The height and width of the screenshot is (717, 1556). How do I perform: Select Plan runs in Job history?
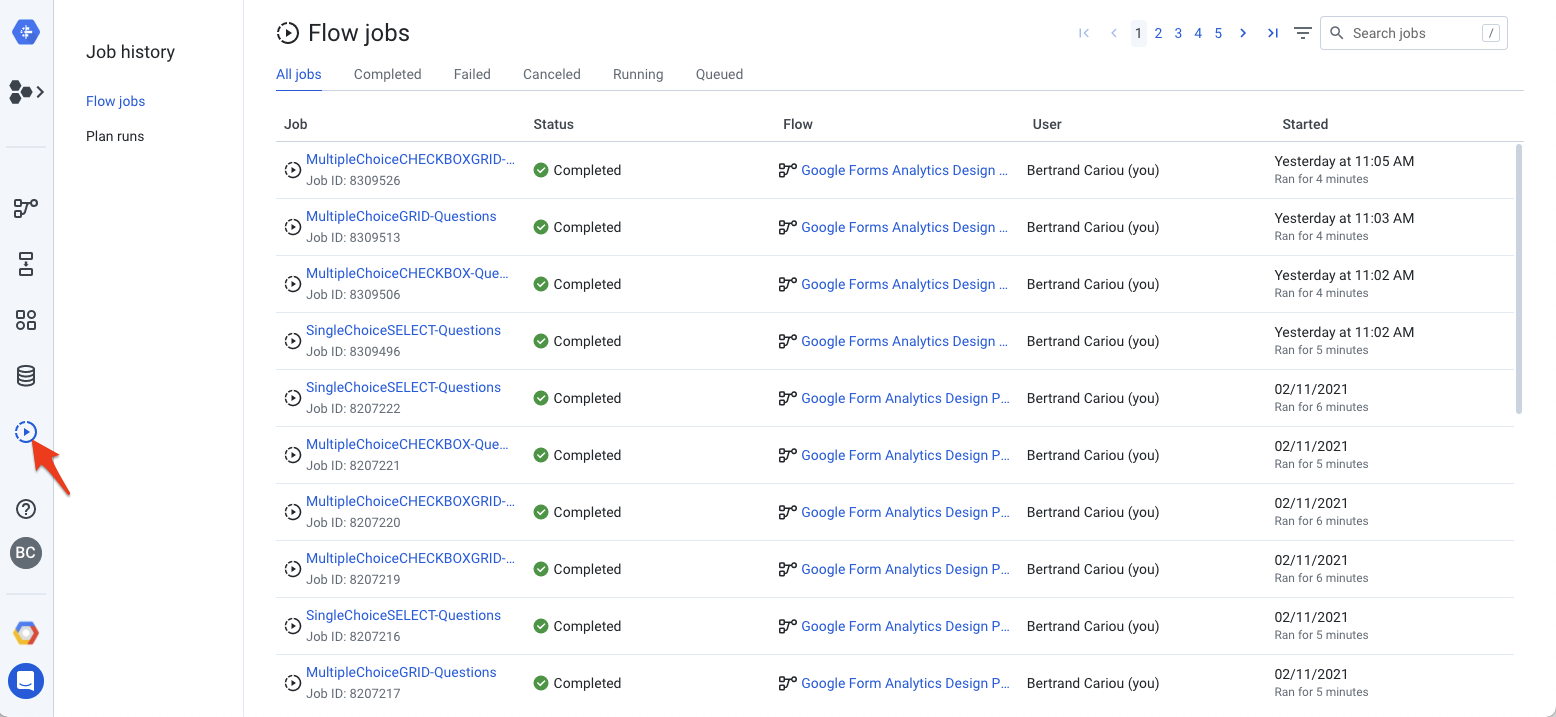pyautogui.click(x=115, y=136)
